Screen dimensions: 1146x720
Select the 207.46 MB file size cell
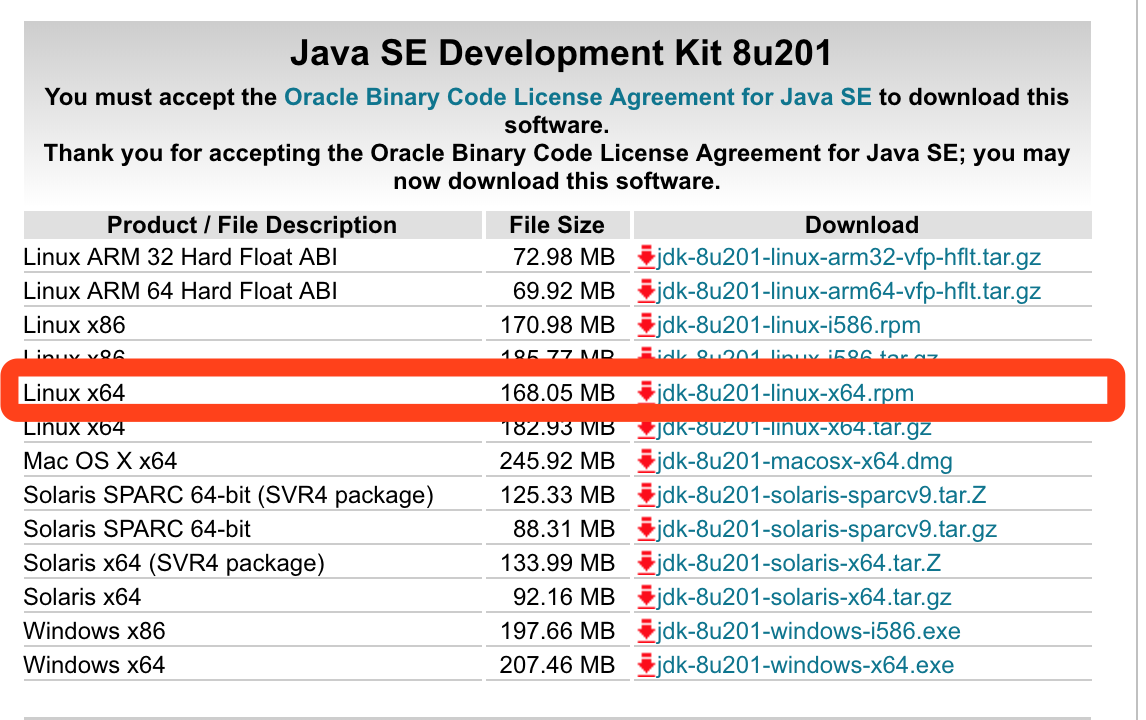click(558, 665)
